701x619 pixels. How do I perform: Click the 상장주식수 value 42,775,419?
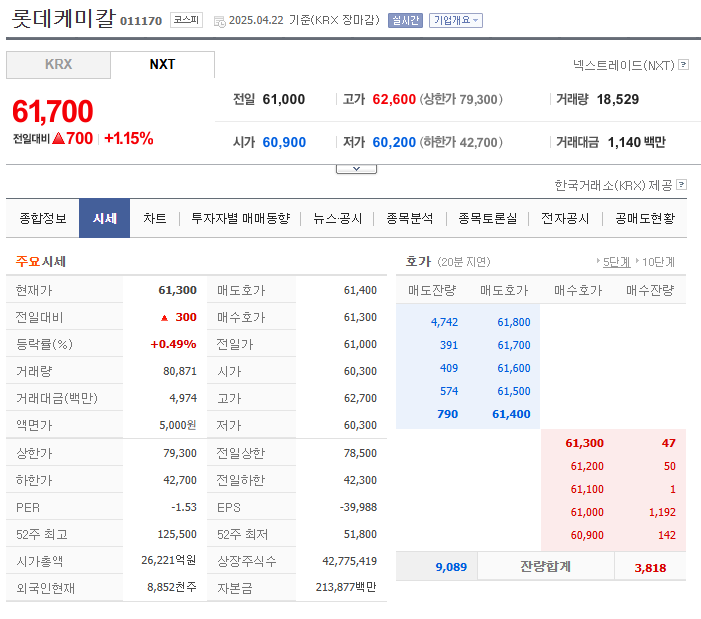[x=350, y=561]
